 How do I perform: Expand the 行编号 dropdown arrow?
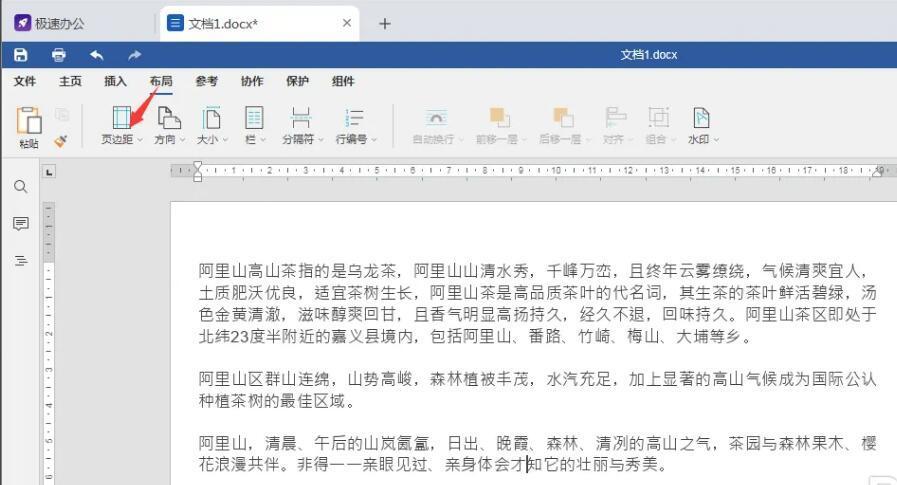[x=374, y=140]
